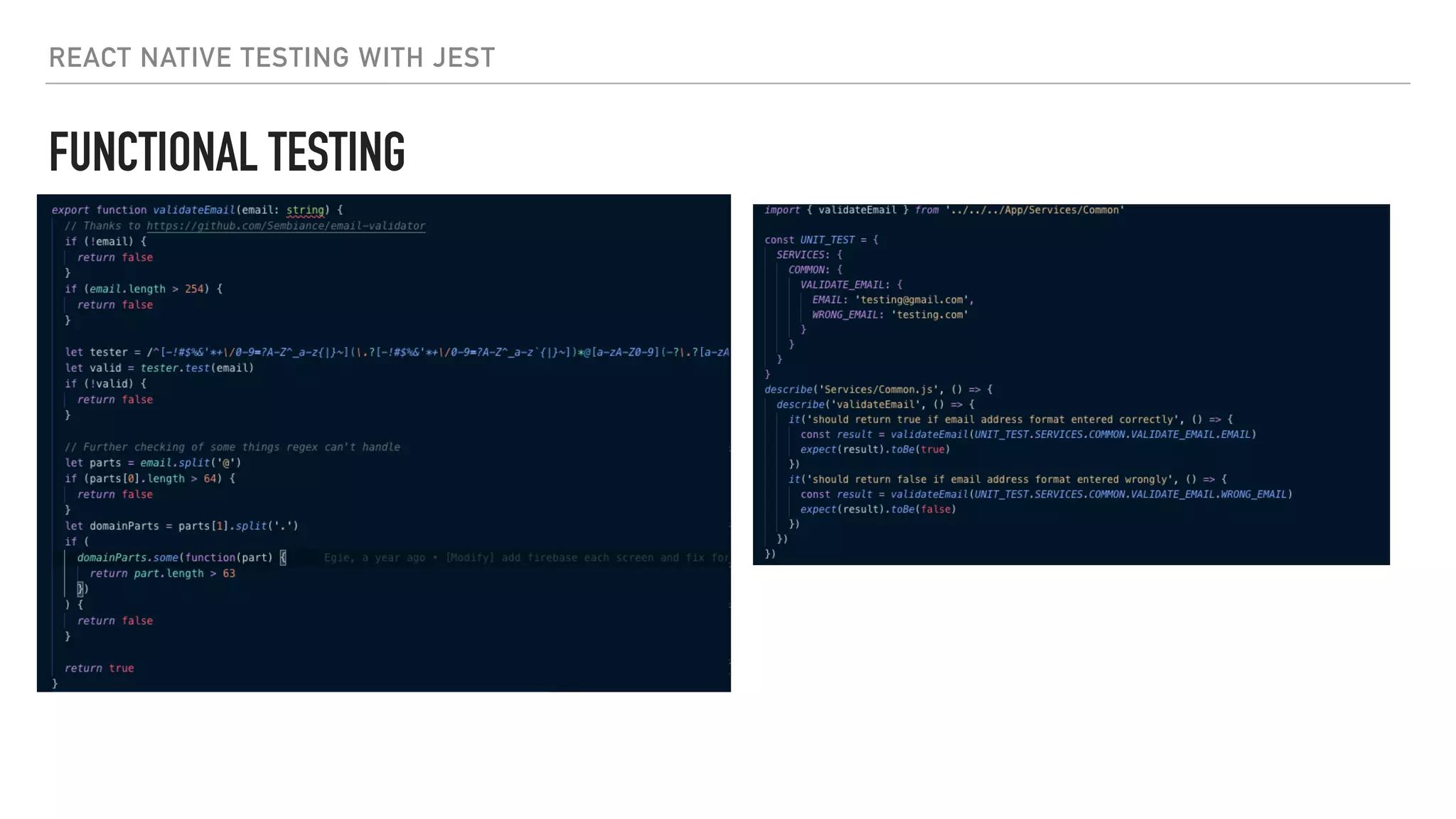Click the 'return part.length > 63' line
Screen dimensions: 1456x819
(162, 574)
